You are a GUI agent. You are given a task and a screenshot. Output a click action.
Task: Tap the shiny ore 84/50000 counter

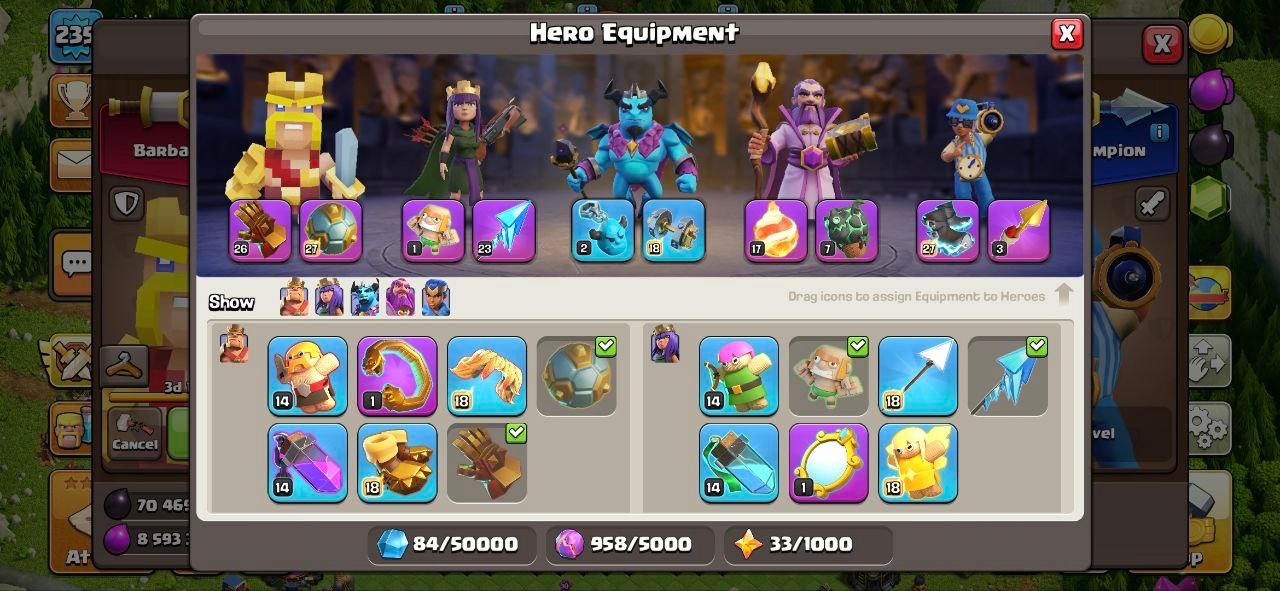pos(451,544)
